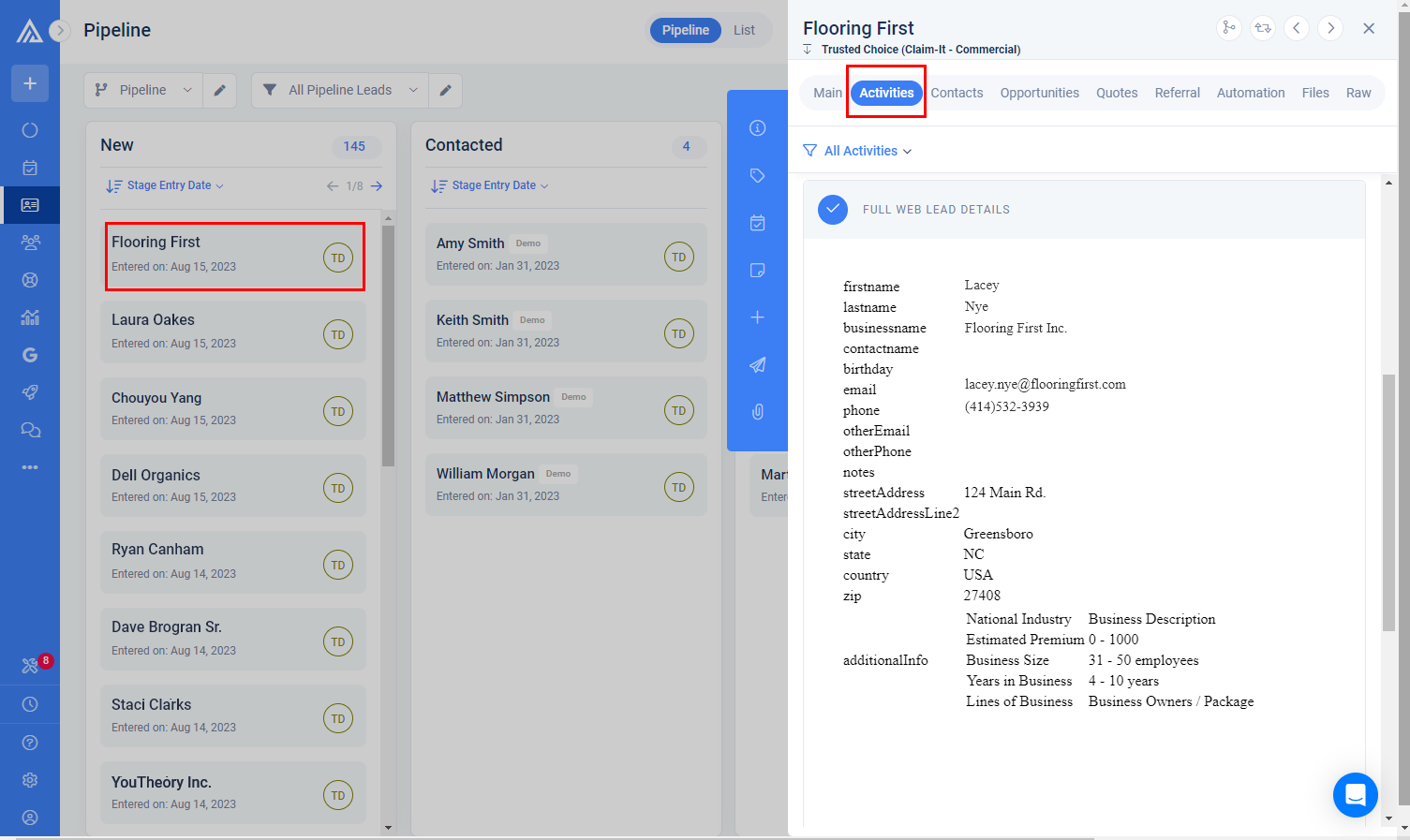Click pencil edit icon next to Pipeline dropdown
Image resolution: width=1410 pixels, height=840 pixels.
(x=220, y=90)
